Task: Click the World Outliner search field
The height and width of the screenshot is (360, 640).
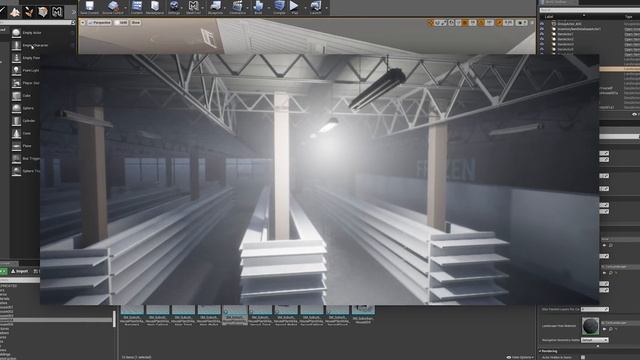Action: coord(589,10)
